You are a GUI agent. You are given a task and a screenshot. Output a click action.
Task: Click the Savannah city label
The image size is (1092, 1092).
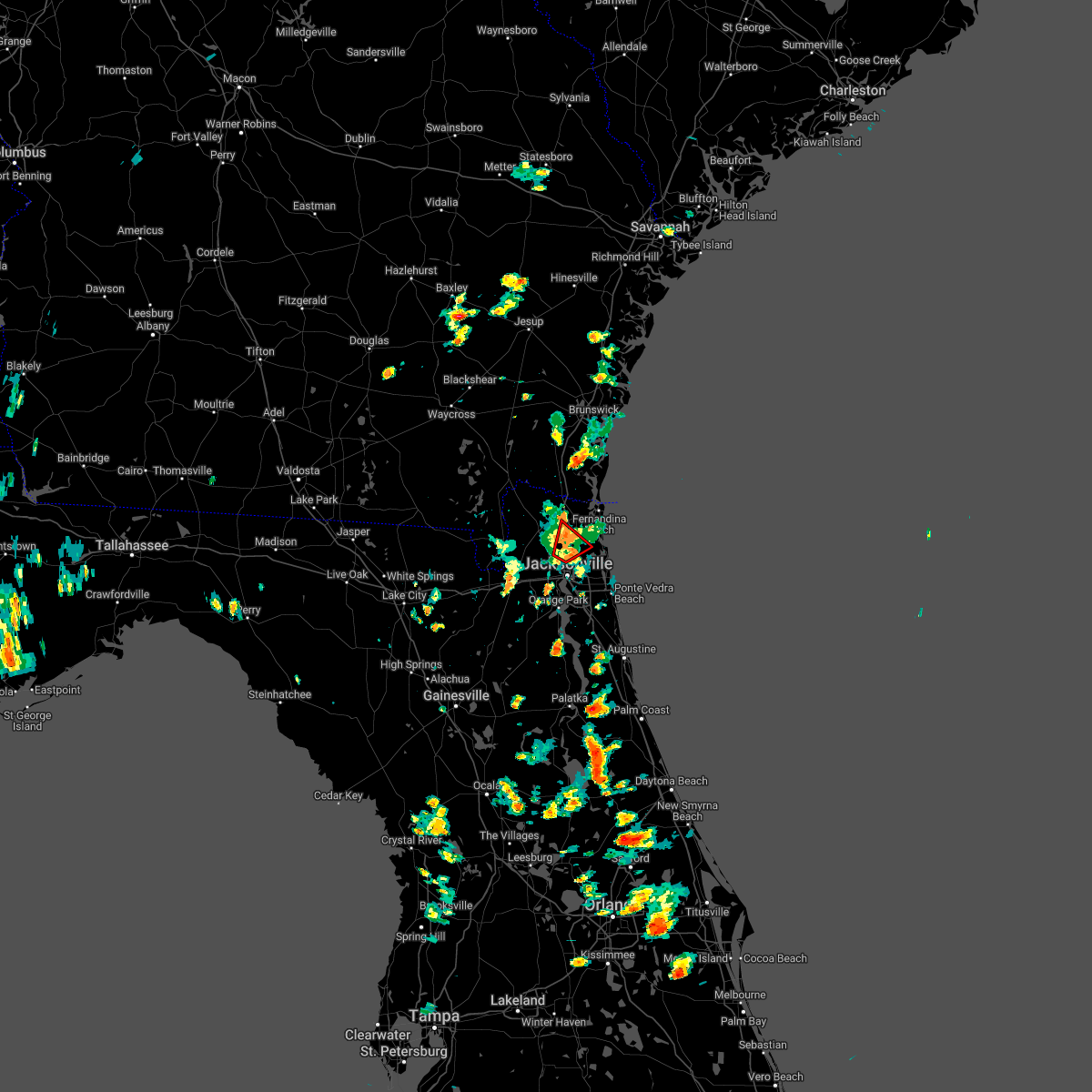658,227
